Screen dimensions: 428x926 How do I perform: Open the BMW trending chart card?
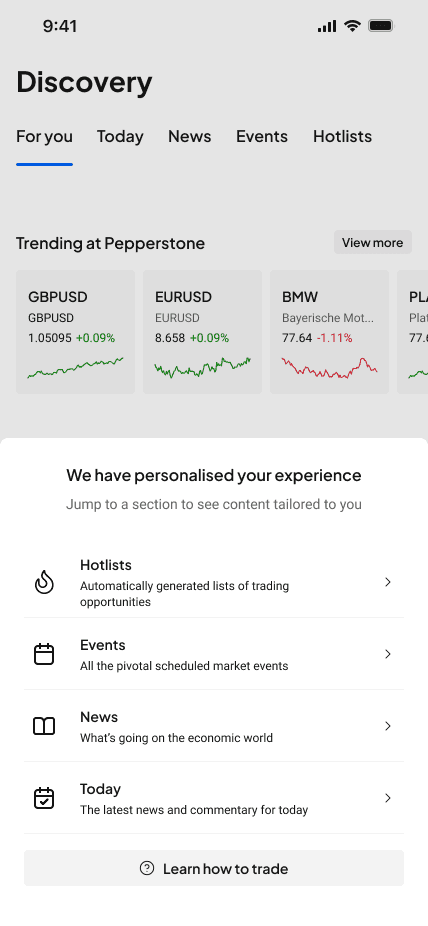(x=329, y=332)
